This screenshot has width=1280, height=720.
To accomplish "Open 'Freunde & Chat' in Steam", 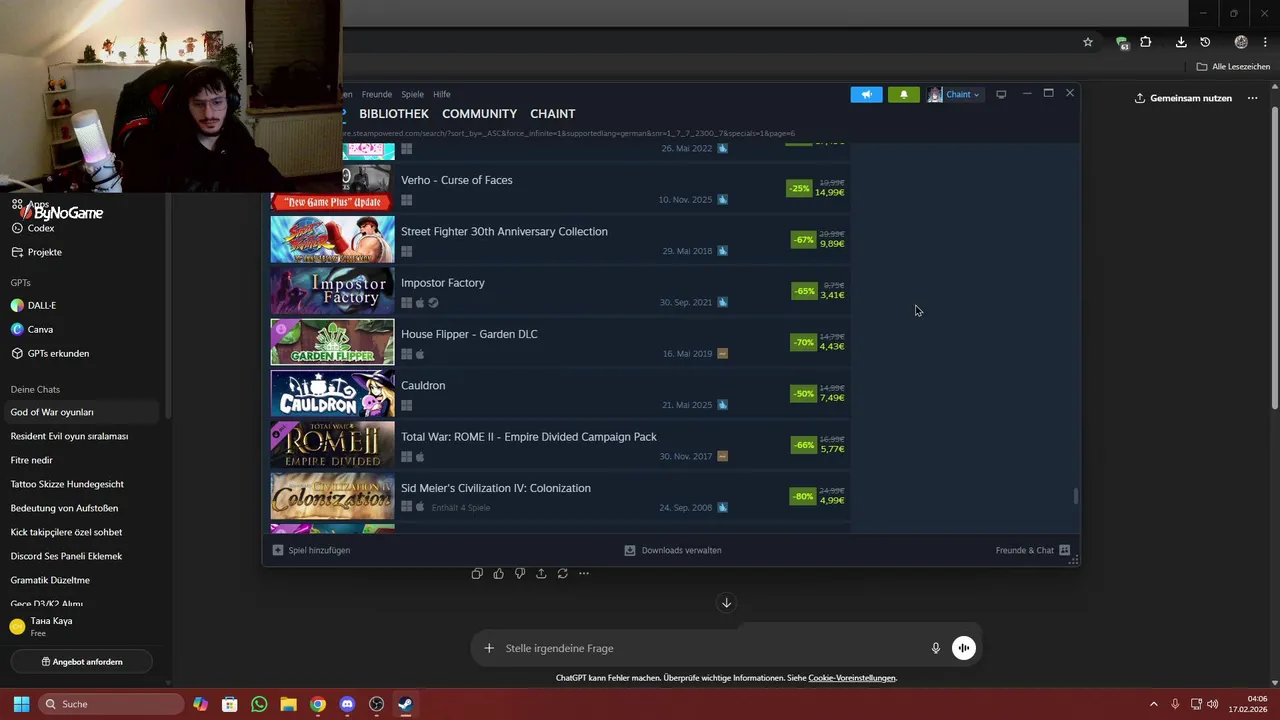I will coord(1033,550).
